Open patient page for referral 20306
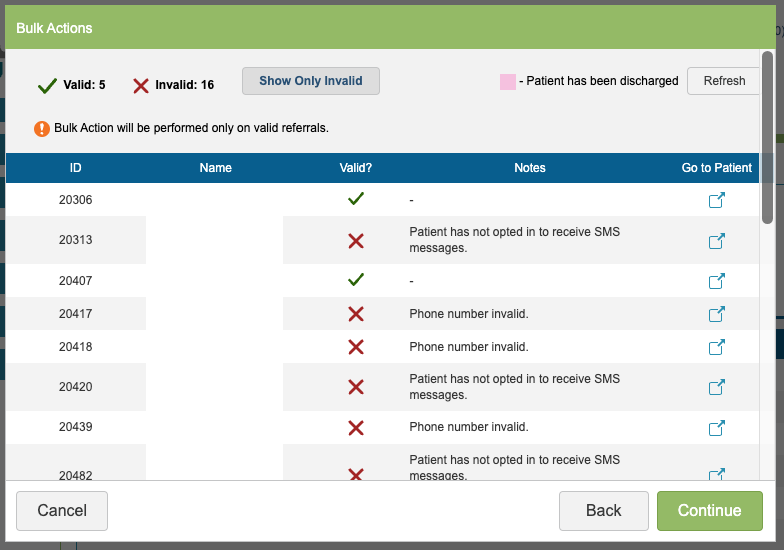The width and height of the screenshot is (784, 550). click(x=716, y=200)
